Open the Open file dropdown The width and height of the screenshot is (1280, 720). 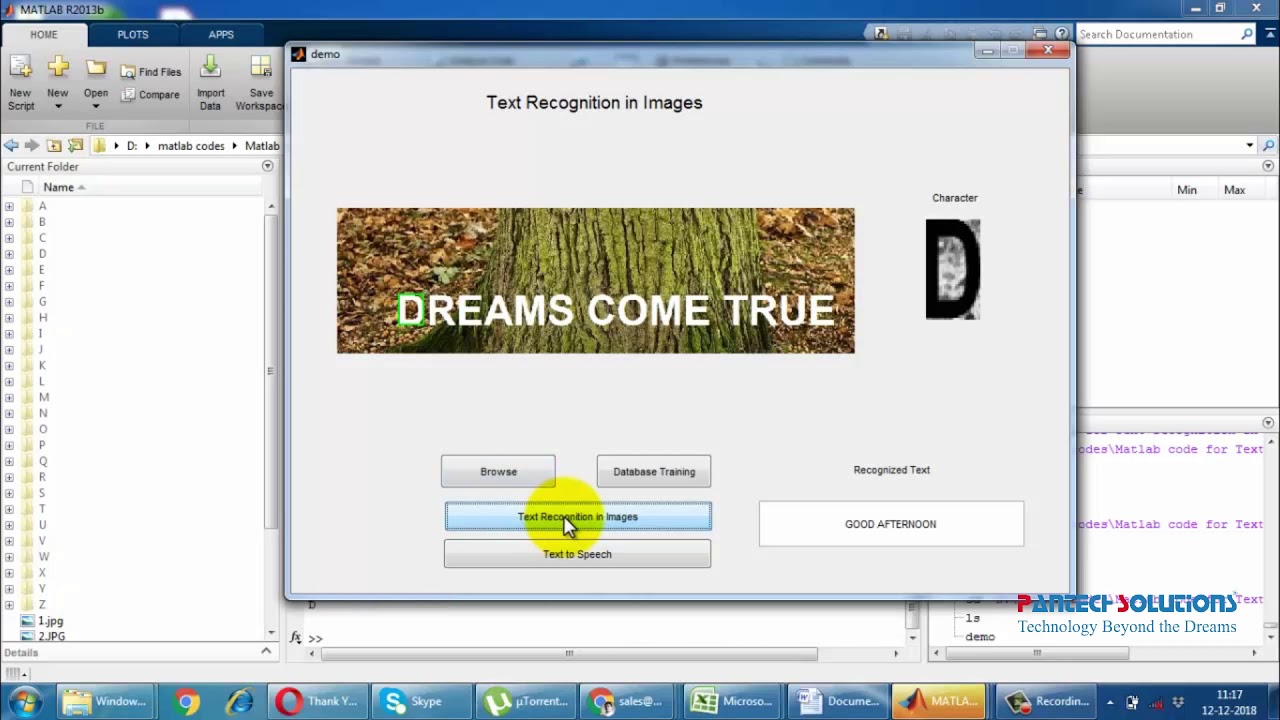click(96, 106)
